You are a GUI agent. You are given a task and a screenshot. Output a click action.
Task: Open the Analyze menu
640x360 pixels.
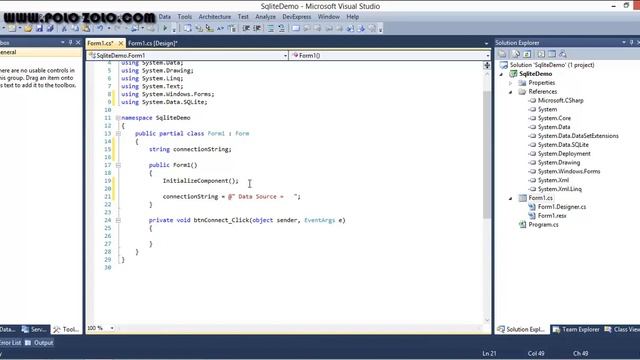(x=265, y=17)
